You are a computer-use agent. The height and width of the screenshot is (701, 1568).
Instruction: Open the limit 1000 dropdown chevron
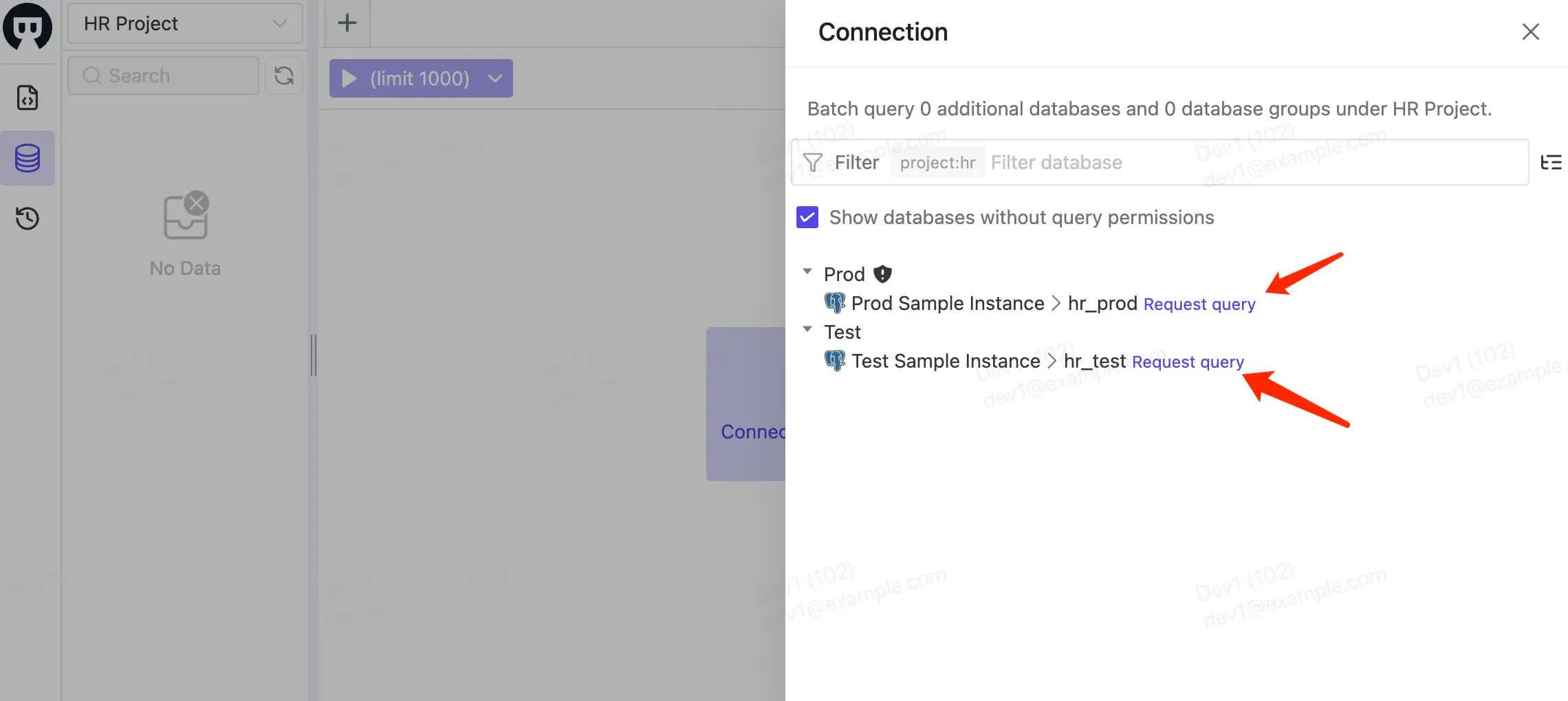pos(494,78)
